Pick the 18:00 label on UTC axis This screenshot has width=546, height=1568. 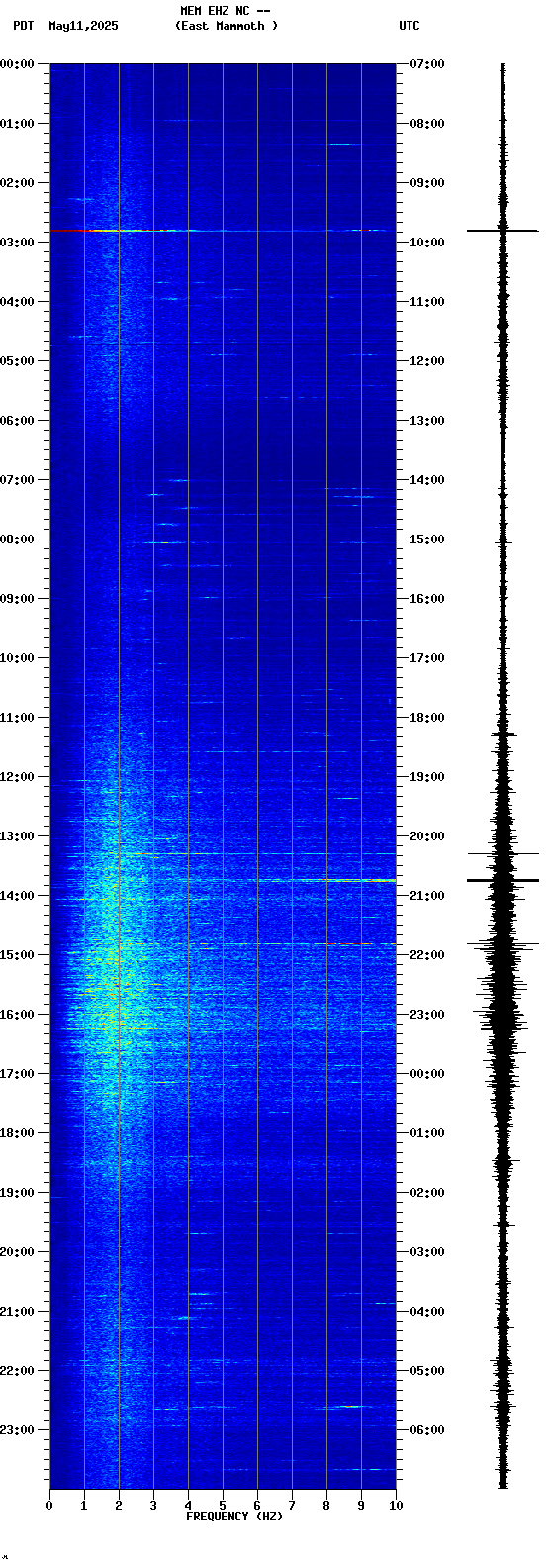427,718
